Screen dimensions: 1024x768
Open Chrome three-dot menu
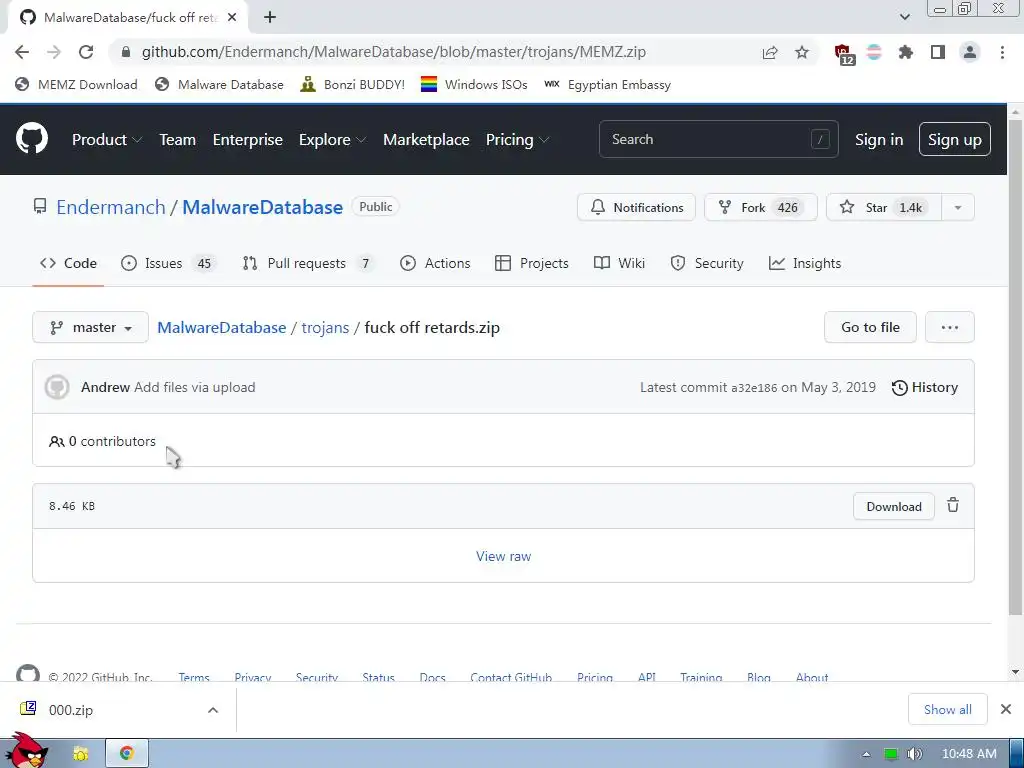(1002, 52)
